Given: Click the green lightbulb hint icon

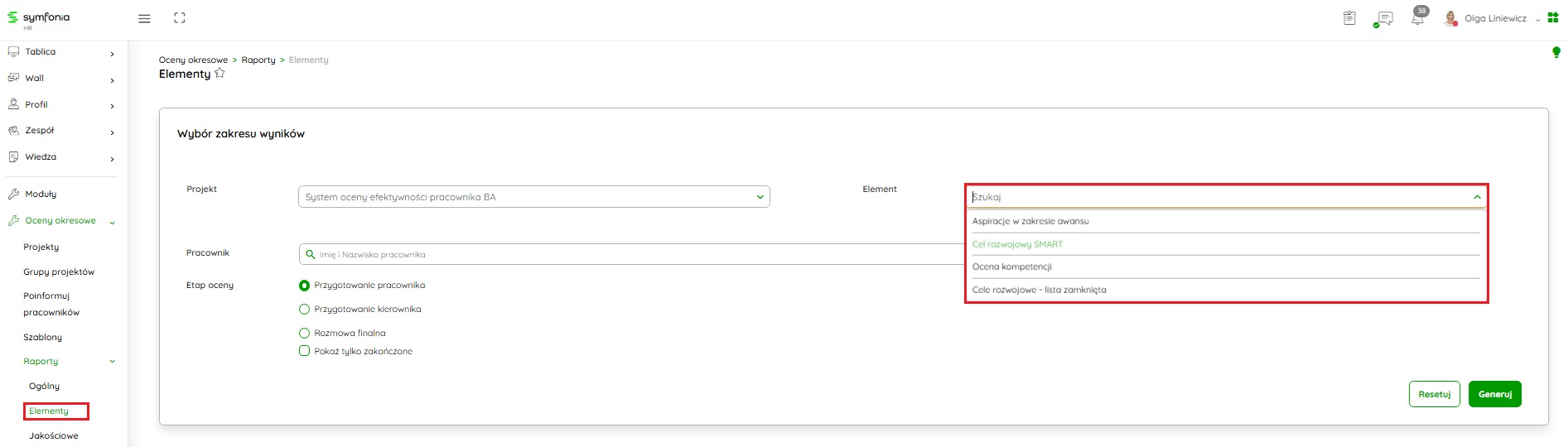Looking at the screenshot, I should 1556,52.
